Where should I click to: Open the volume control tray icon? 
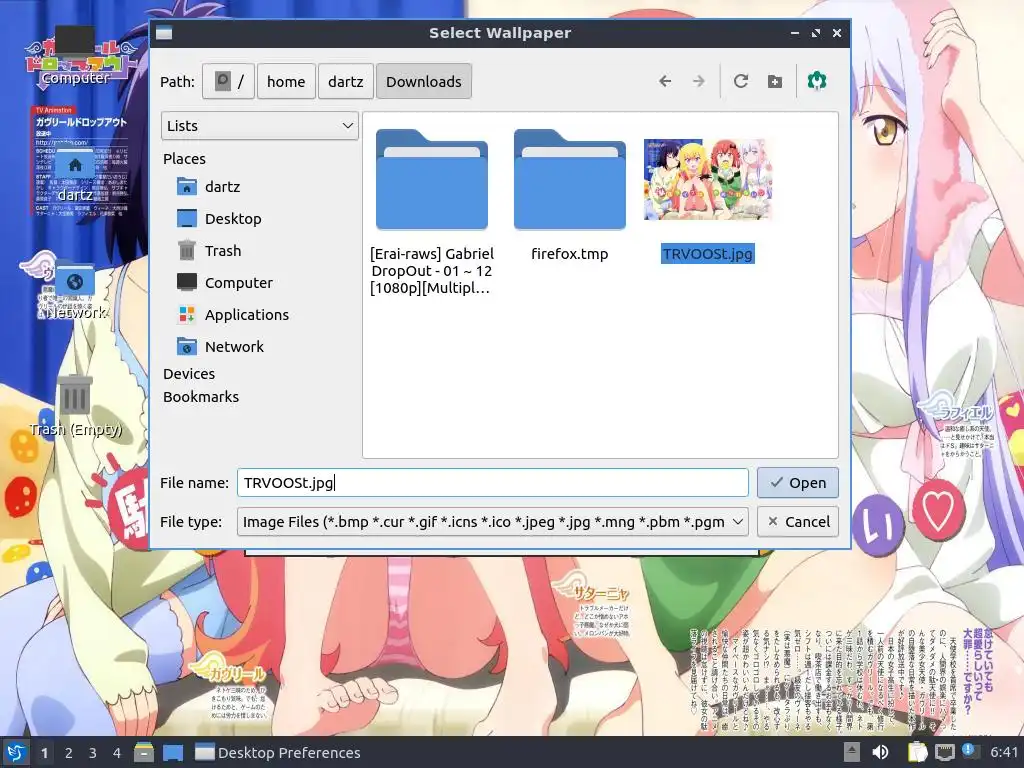point(880,752)
